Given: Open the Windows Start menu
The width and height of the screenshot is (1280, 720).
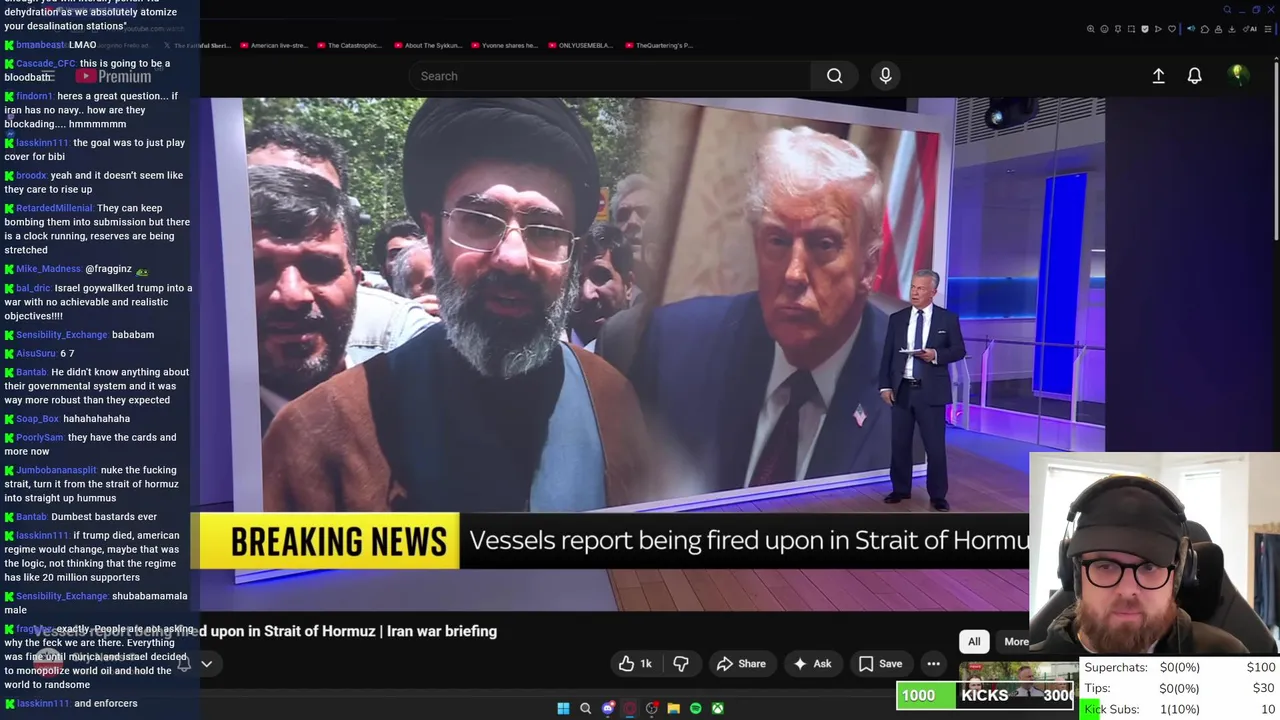Looking at the screenshot, I should click(x=563, y=708).
